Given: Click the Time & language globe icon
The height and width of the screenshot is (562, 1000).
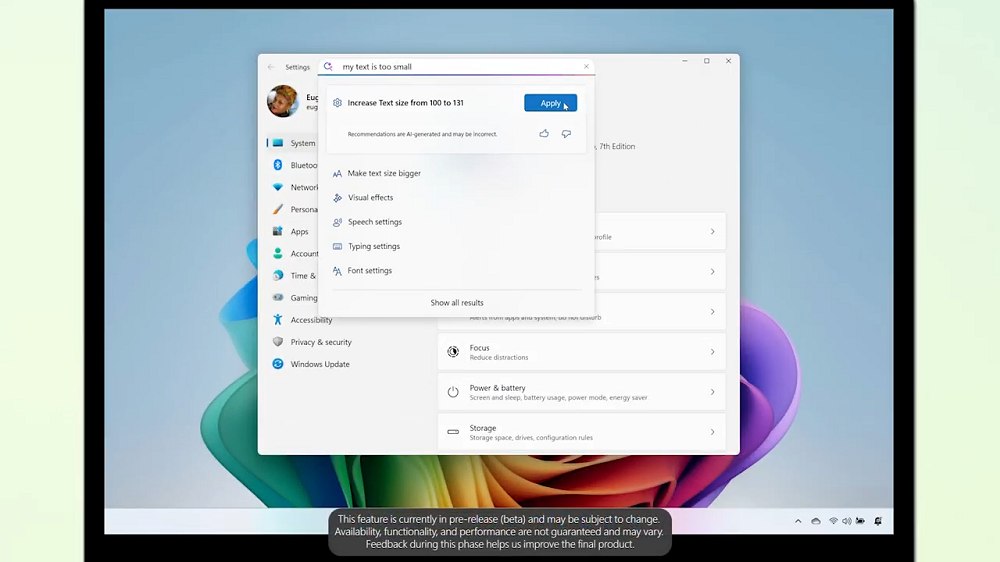Looking at the screenshot, I should point(277,276).
